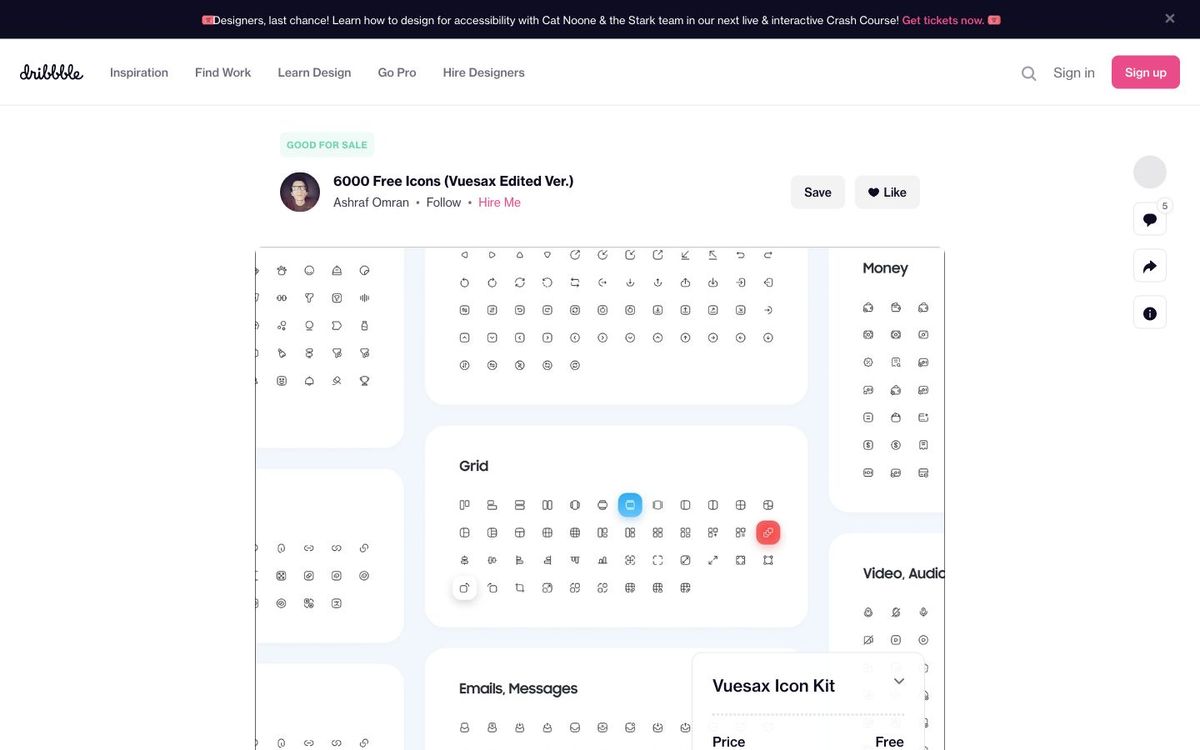Viewport: 1200px width, 750px height.
Task: Open the search magnifier icon
Action: click(1028, 73)
